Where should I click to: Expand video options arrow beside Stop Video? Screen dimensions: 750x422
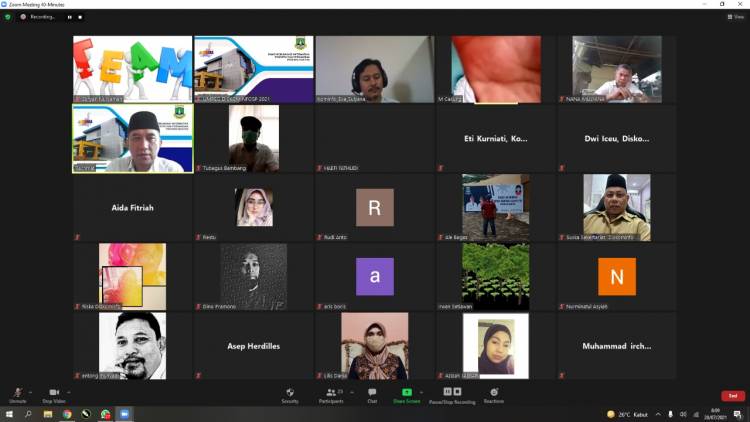68,392
